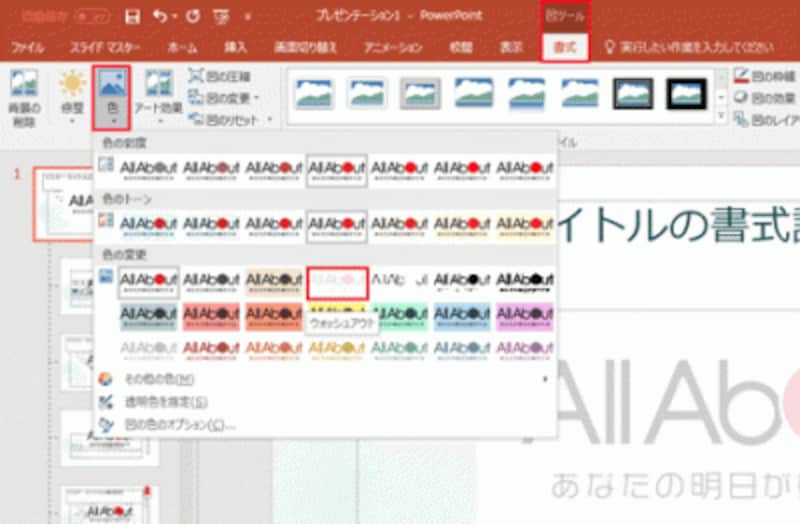
Task: Select the warmest yellow-tinted preset in 色のトーン
Action: click(x=525, y=226)
